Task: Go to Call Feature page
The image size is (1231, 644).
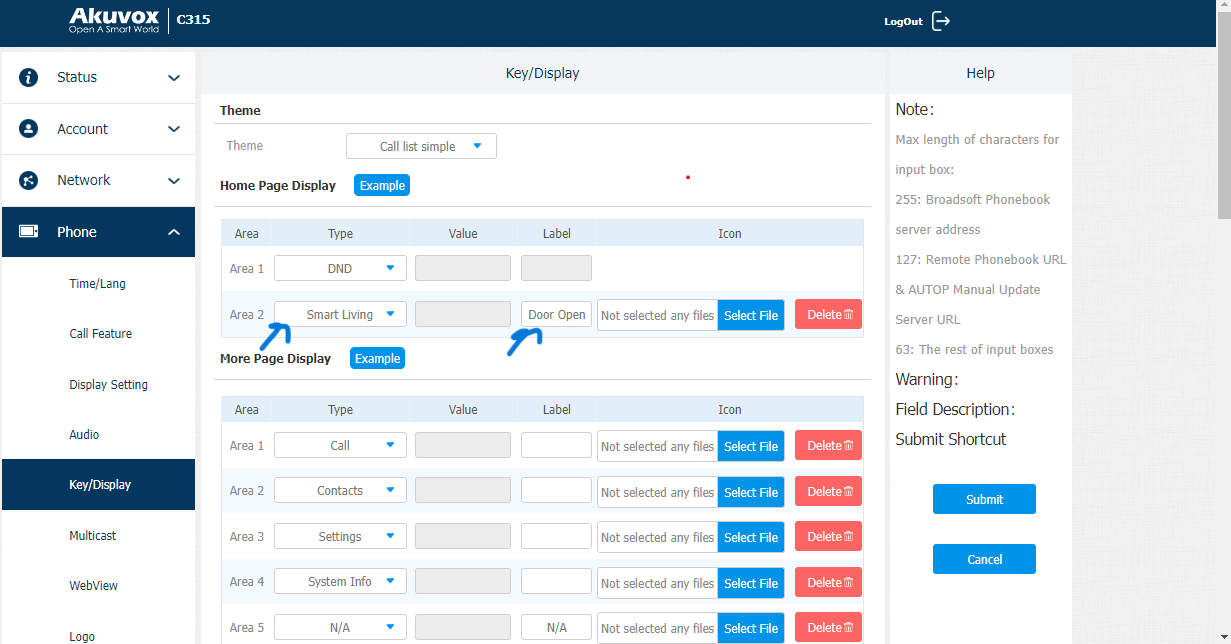Action: 100,334
